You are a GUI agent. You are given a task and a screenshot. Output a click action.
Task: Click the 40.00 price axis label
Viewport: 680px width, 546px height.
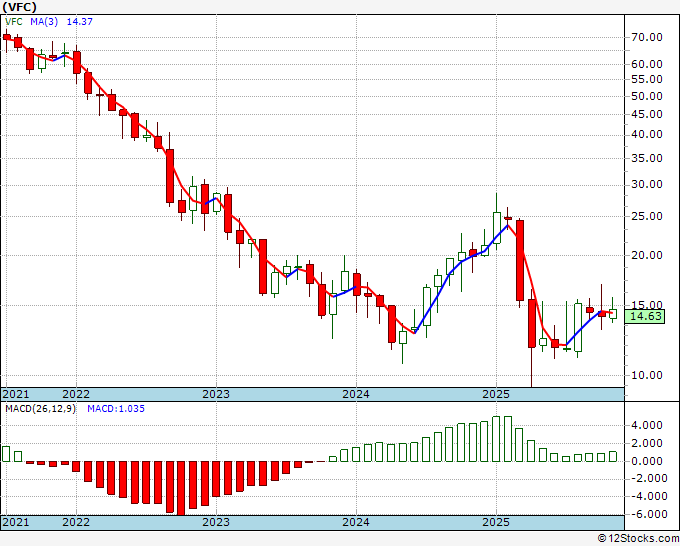647,135
